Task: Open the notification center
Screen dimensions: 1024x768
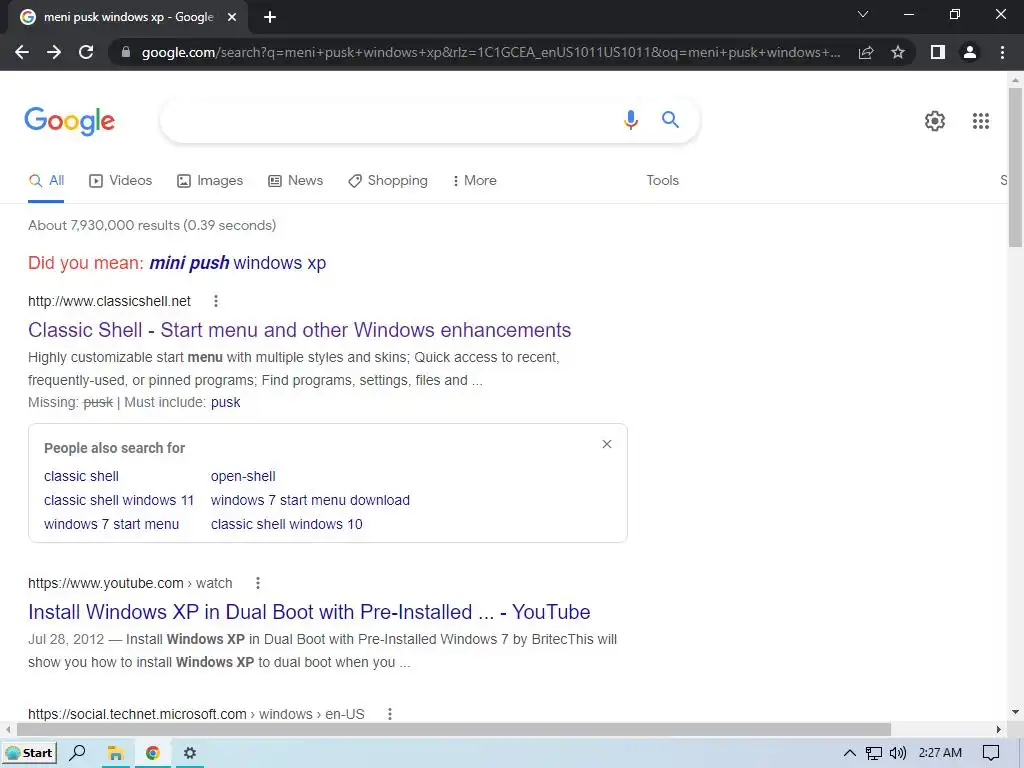Action: [991, 753]
